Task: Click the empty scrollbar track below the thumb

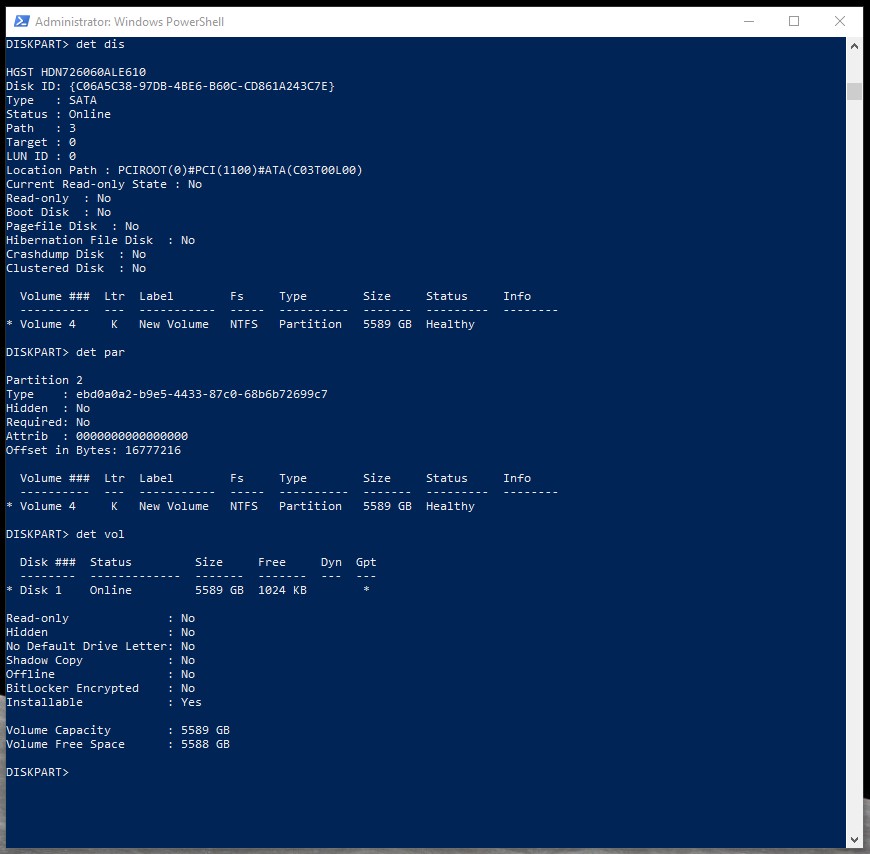Action: (854, 450)
